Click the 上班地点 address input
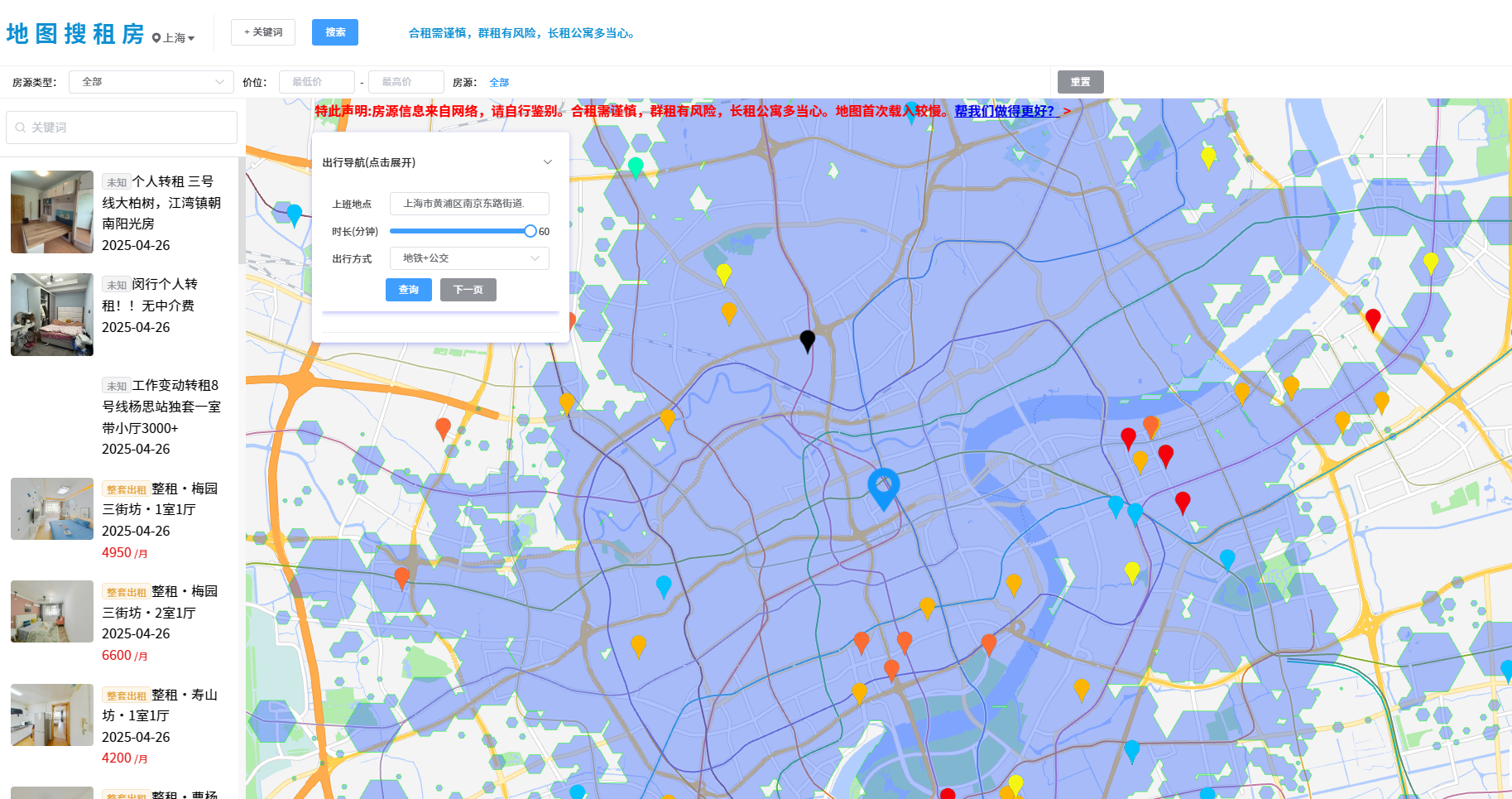Viewport: 1512px width, 799px height. 469,204
